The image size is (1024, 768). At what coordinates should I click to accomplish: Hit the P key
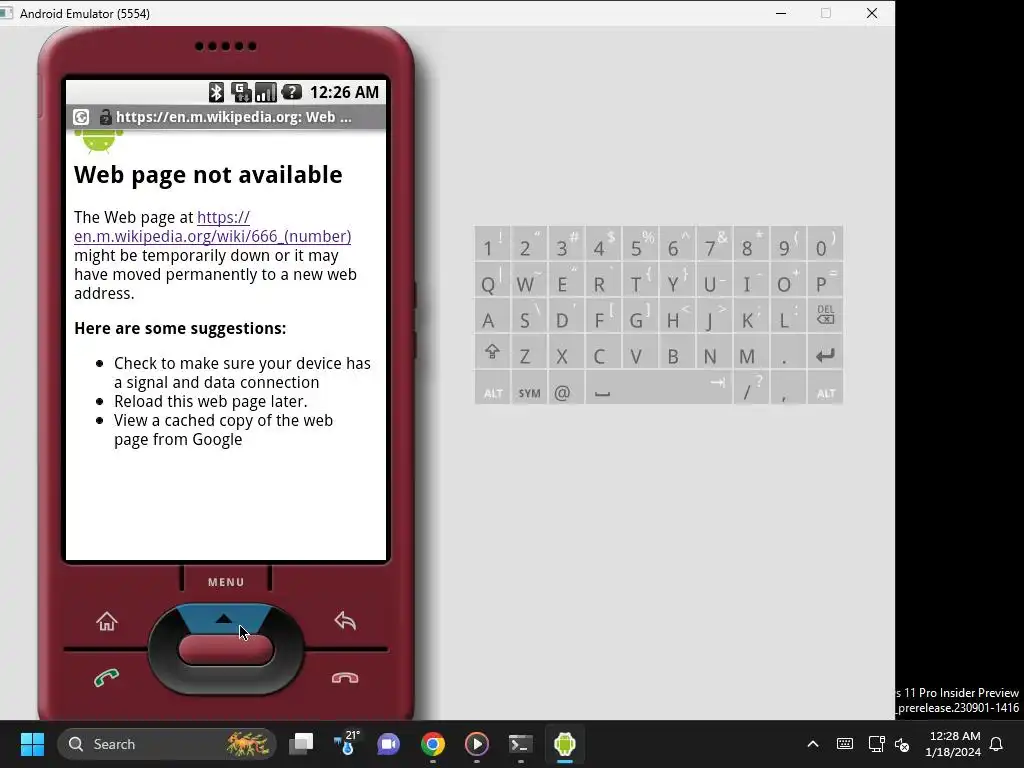pyautogui.click(x=825, y=280)
